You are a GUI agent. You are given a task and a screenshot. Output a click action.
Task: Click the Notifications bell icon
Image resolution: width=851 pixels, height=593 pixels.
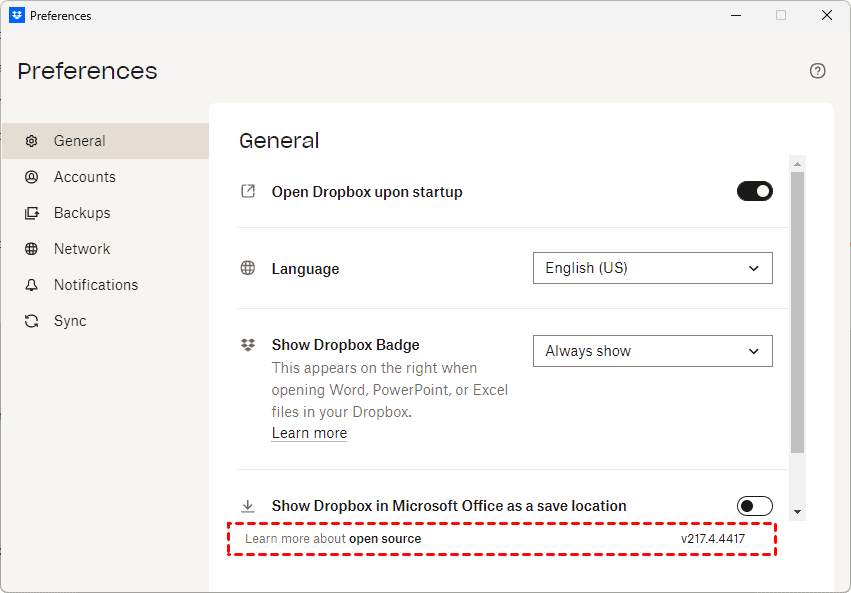click(x=32, y=285)
